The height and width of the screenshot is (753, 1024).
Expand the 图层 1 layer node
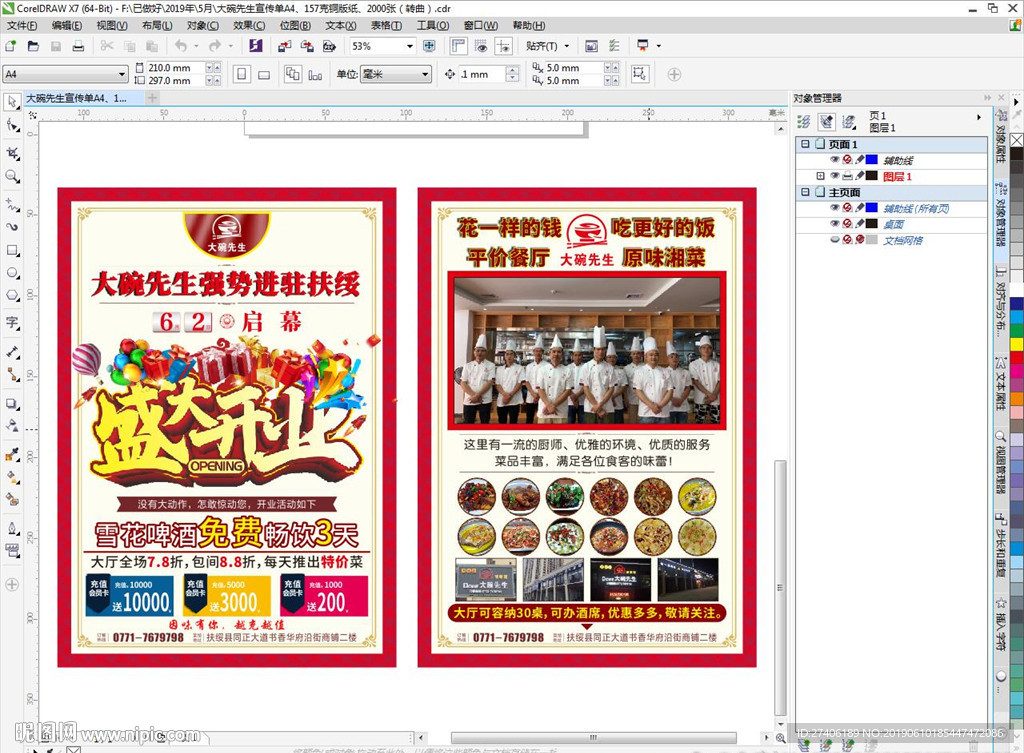pos(820,176)
